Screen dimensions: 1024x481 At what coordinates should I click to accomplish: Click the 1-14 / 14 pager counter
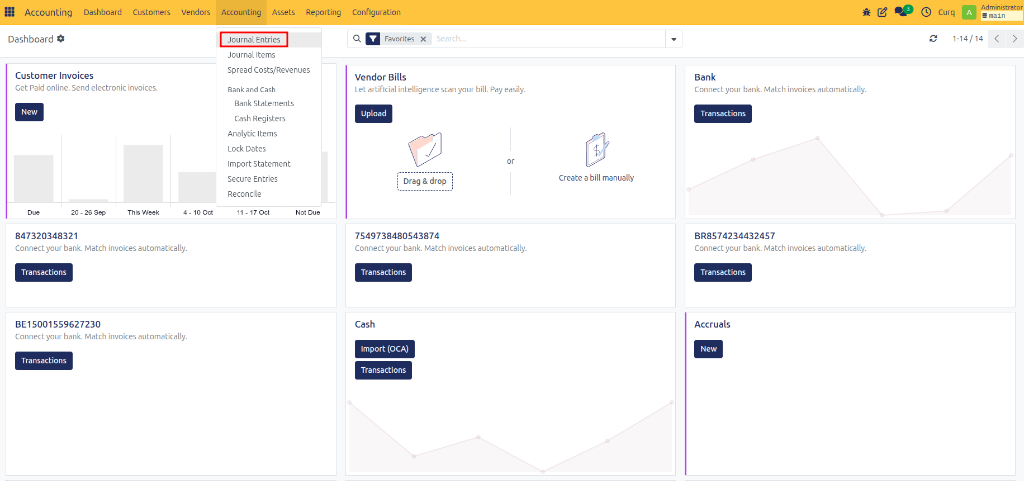[967, 39]
